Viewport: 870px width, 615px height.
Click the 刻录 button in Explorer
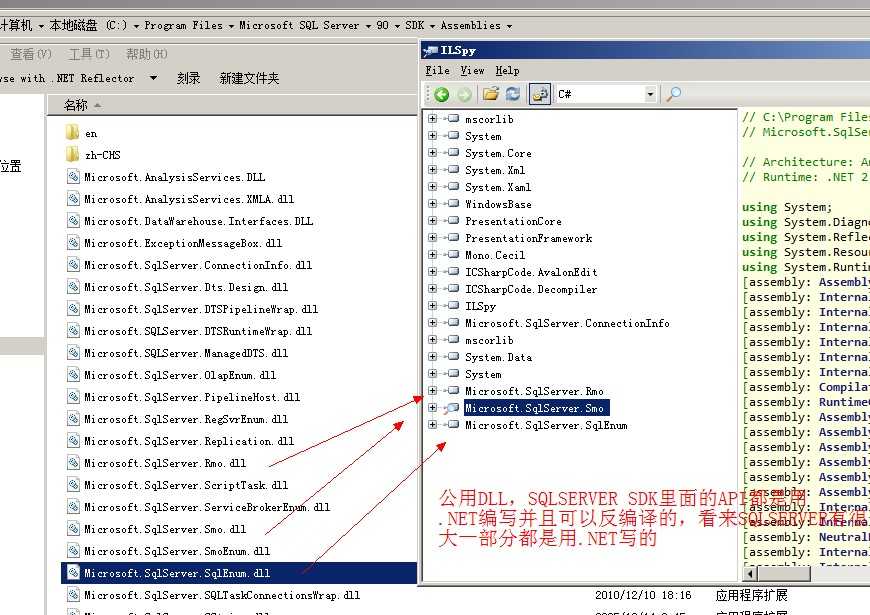[188, 78]
